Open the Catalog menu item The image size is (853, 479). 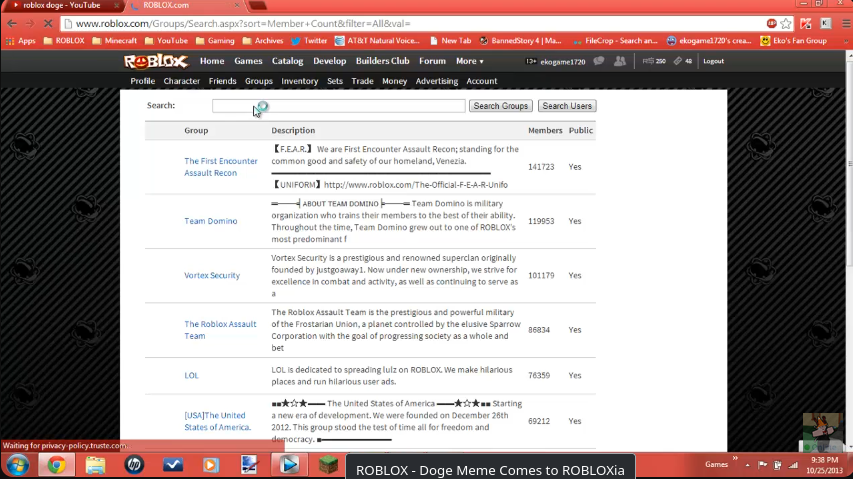tap(287, 61)
